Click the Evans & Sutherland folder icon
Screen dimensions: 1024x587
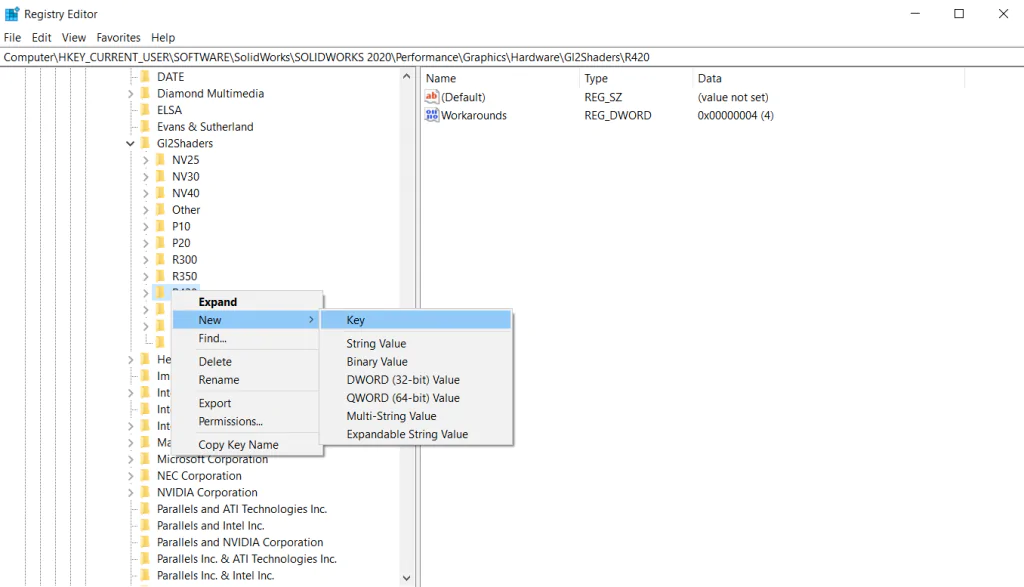(x=145, y=127)
